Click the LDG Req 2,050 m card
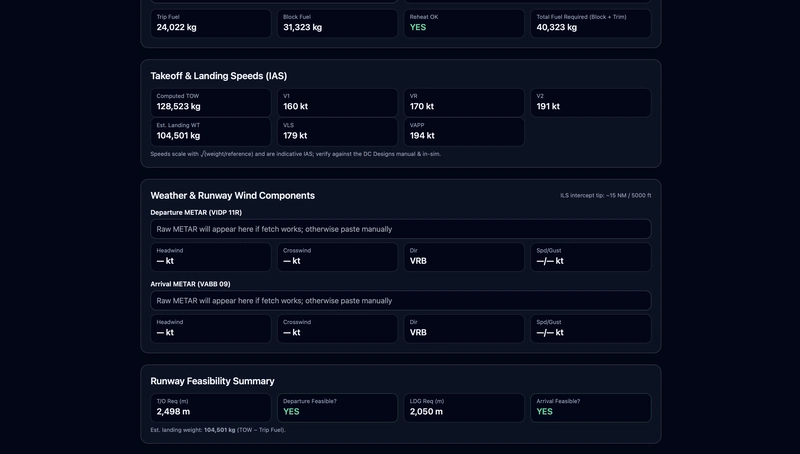 click(464, 407)
